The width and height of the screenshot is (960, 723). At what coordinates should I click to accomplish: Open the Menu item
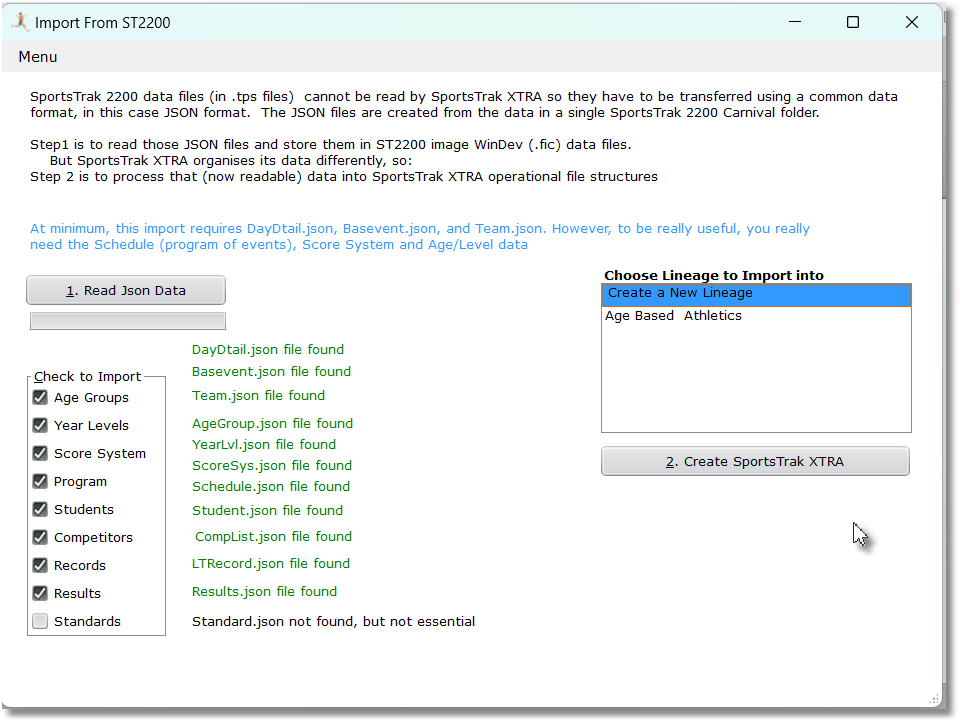(38, 57)
